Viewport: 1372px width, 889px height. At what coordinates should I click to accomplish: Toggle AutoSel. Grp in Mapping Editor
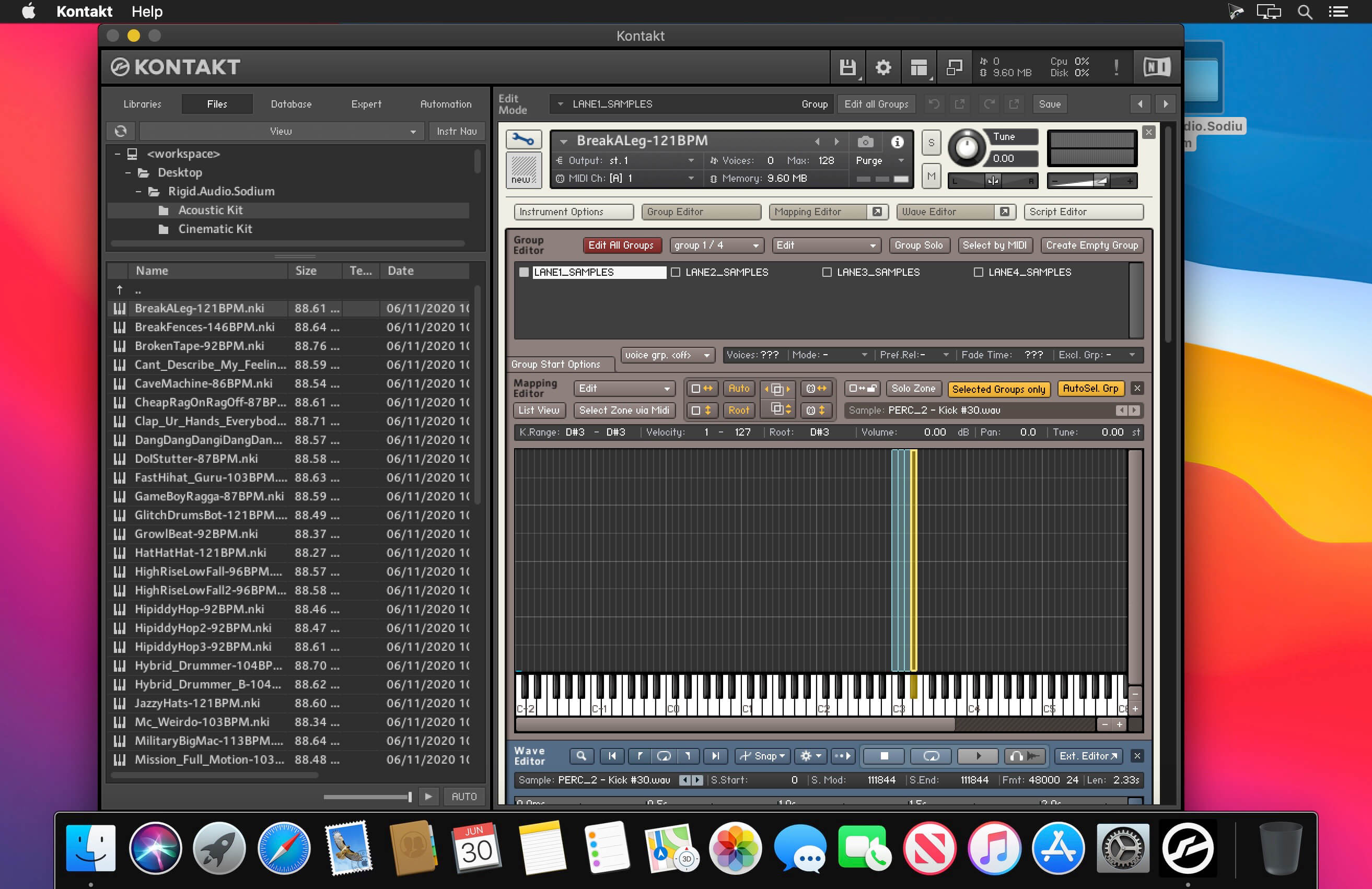1090,388
